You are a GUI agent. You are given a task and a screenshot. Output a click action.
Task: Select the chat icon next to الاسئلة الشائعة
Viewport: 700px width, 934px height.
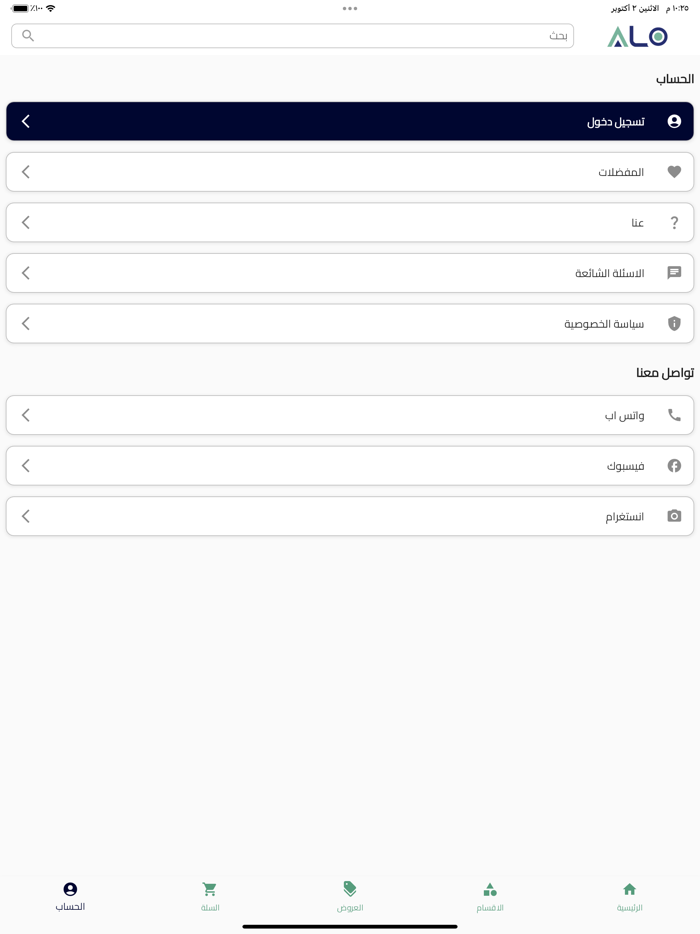(x=674, y=273)
